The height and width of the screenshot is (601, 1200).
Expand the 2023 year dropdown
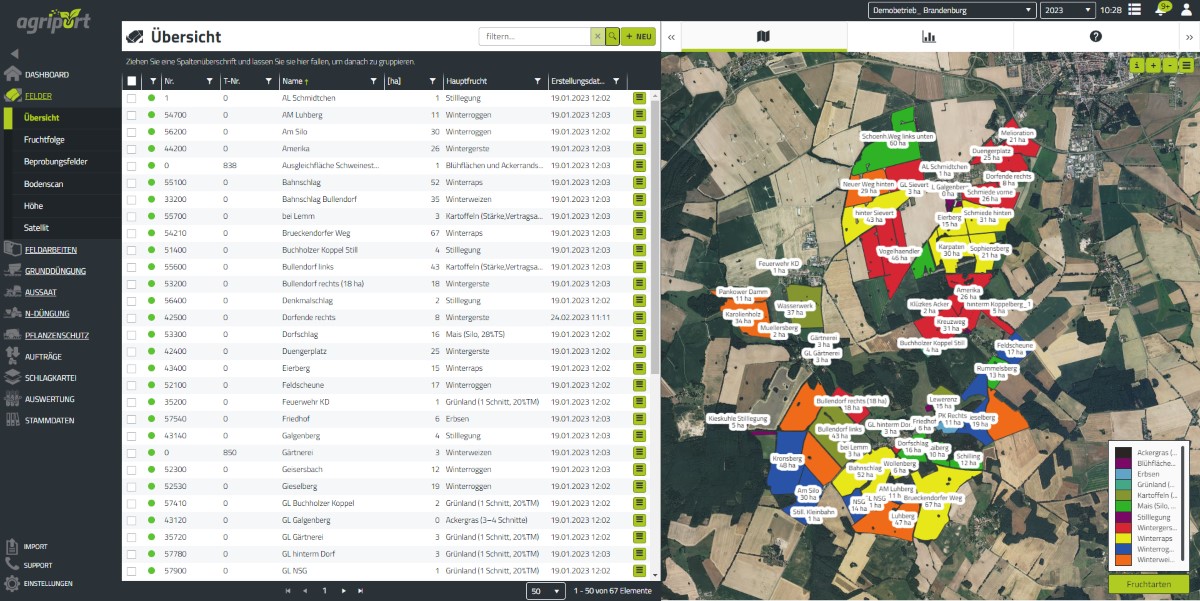tap(1066, 10)
